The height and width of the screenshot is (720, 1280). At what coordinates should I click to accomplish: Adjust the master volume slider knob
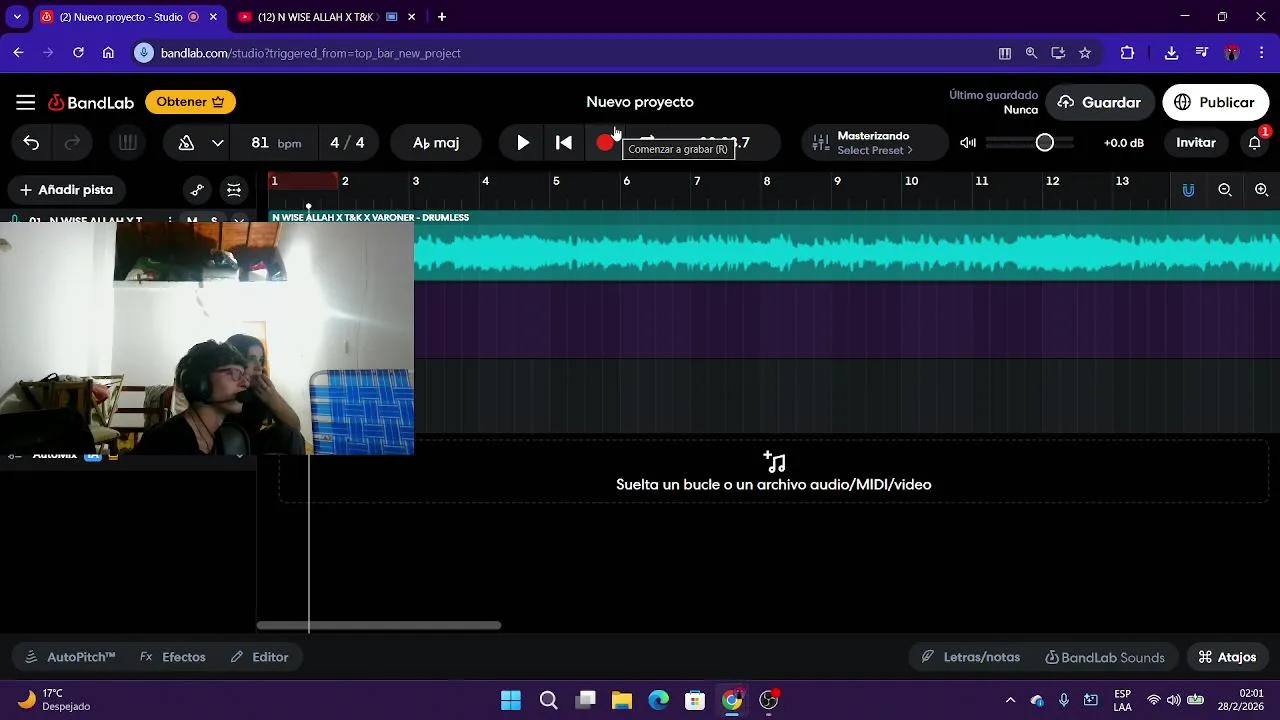[x=1045, y=143]
